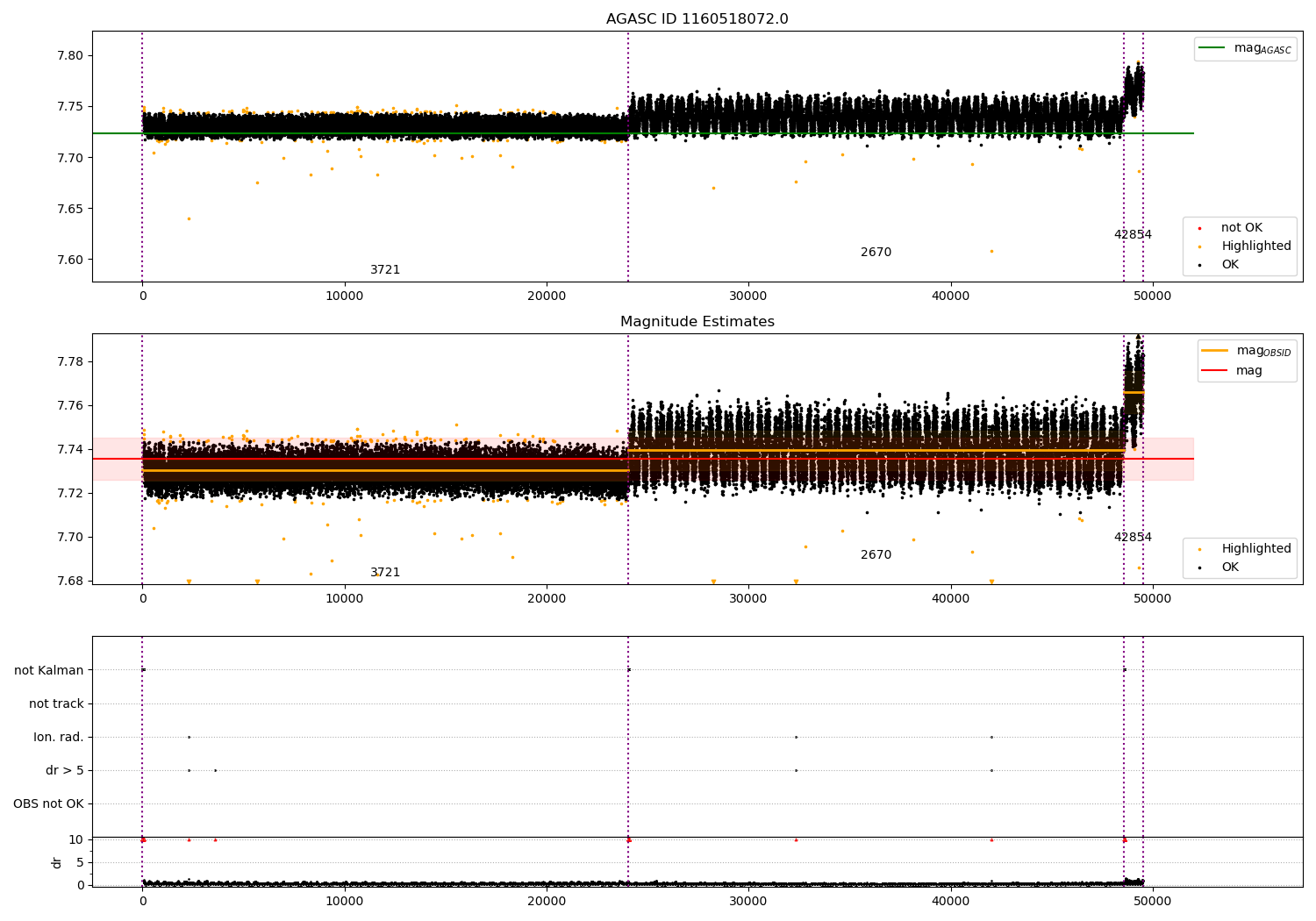
Task: Click the 7.80 y-axis tick label
Action: (69, 55)
